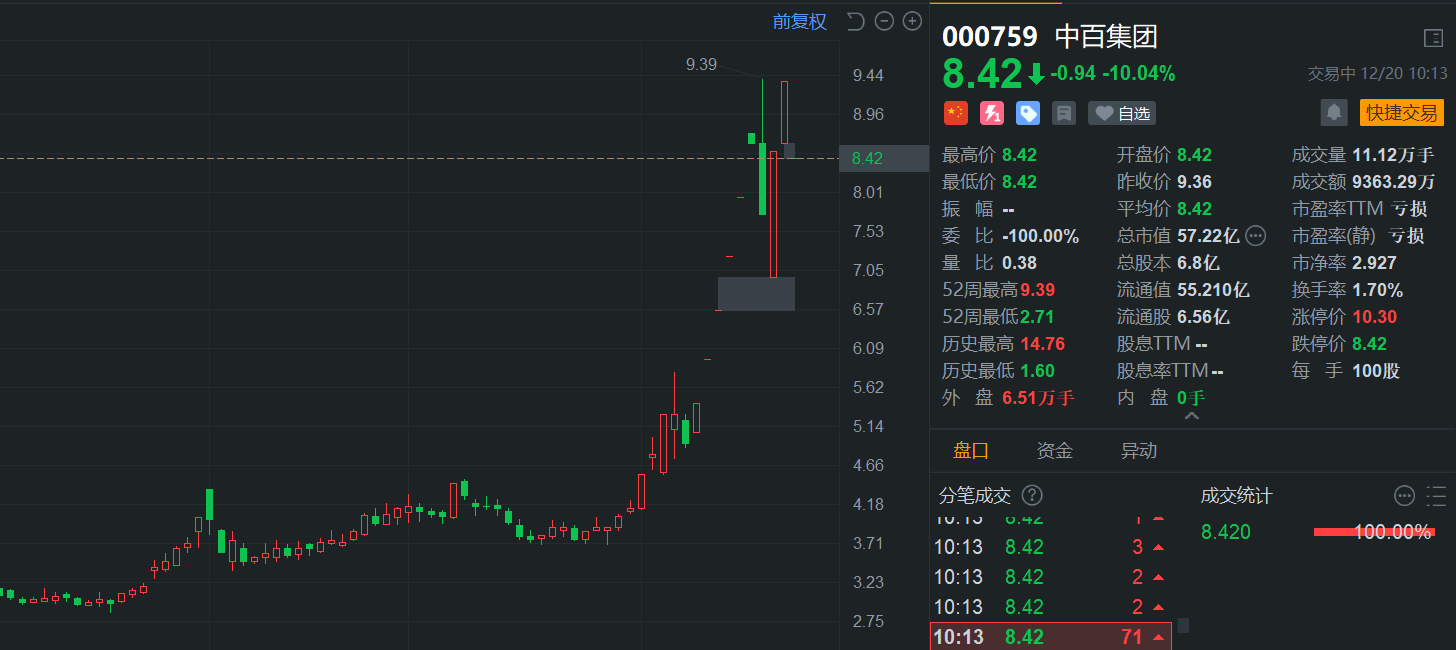Click the blue price tag icon

click(x=1028, y=113)
